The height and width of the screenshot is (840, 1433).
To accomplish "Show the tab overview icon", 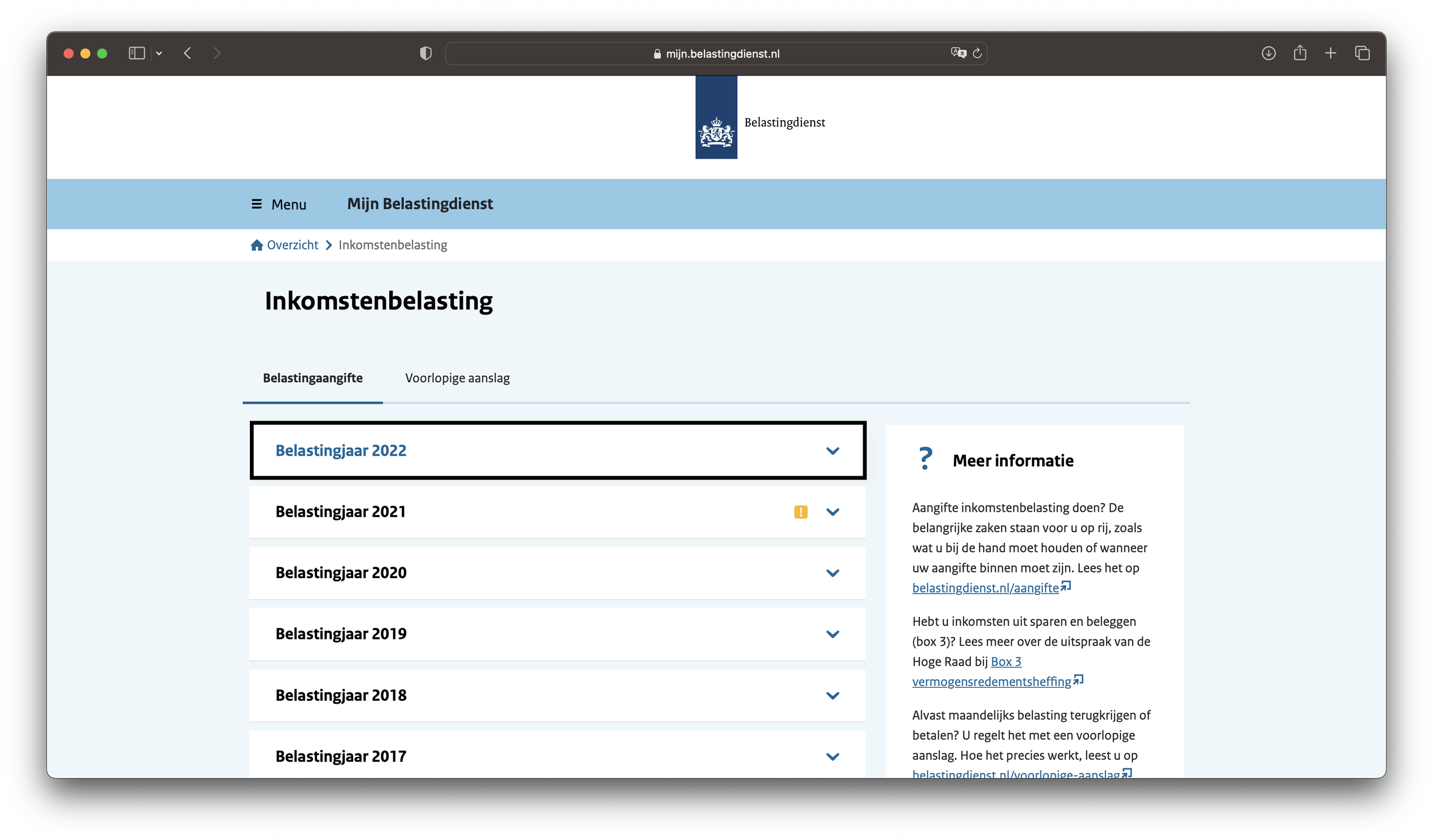I will pos(1362,53).
